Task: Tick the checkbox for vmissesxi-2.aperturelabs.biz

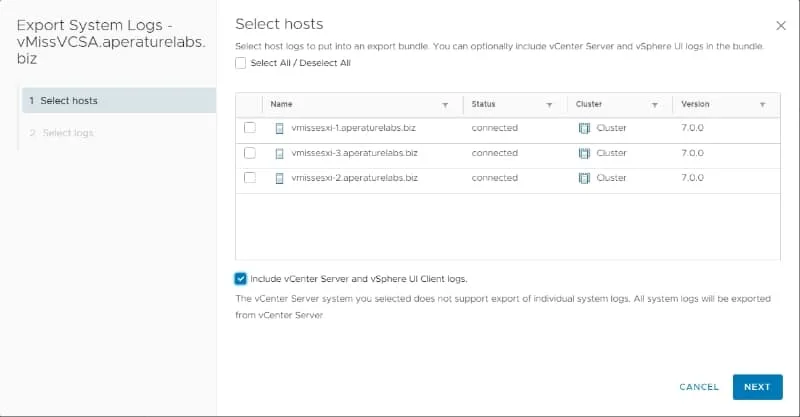Action: [x=249, y=178]
